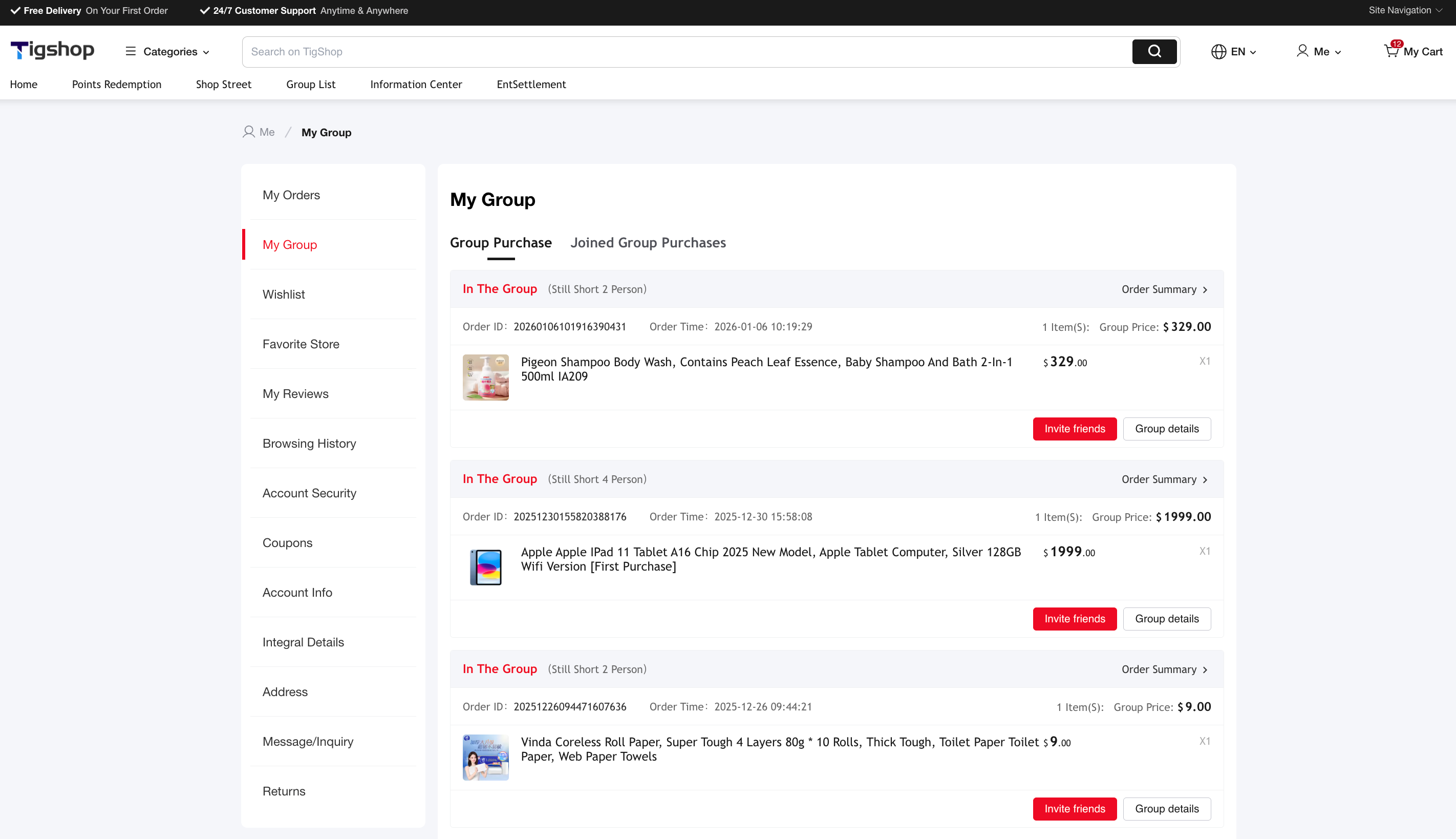Open Vinda Roll Paper product thumbnail
1456x839 pixels.
[485, 757]
